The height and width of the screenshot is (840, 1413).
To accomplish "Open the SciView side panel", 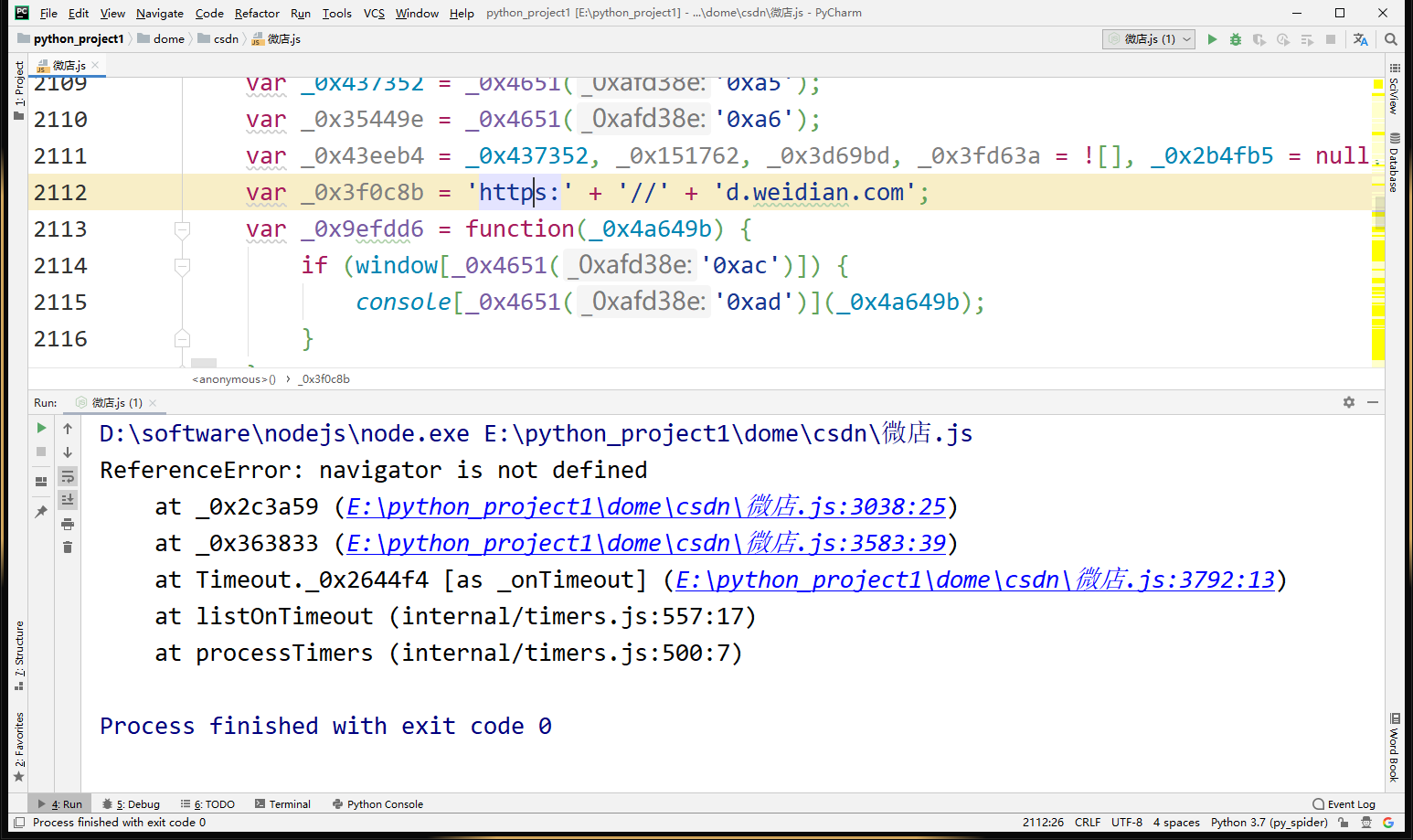I will (x=1394, y=90).
